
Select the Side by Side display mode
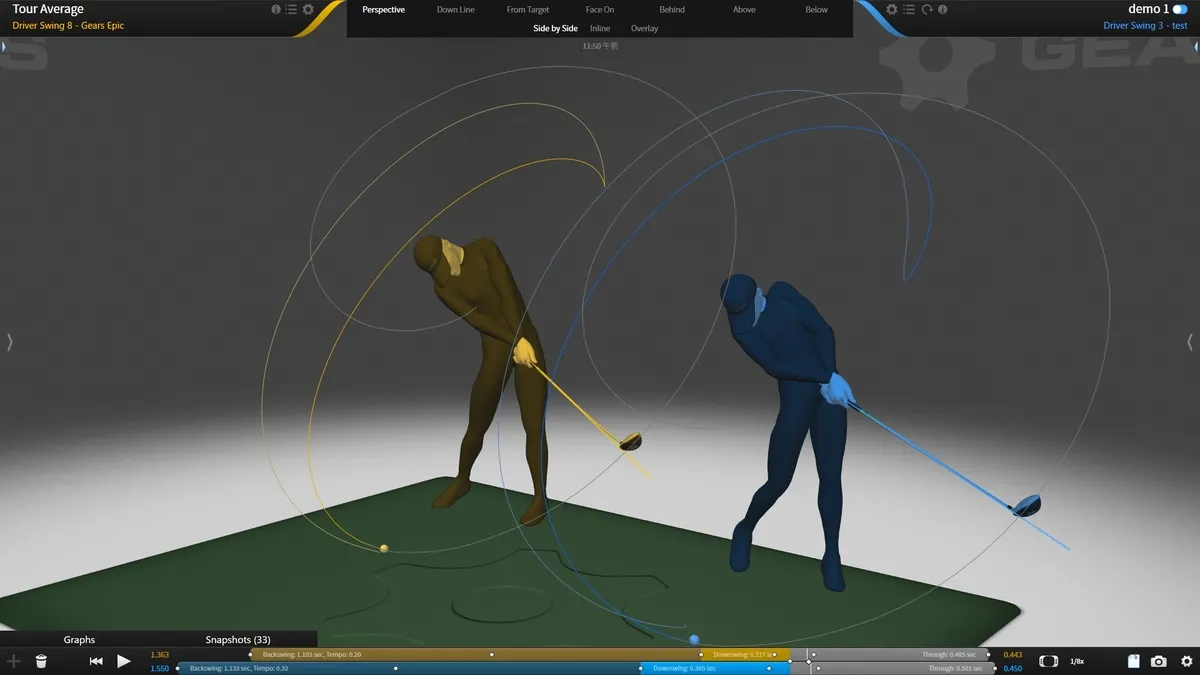pos(555,28)
